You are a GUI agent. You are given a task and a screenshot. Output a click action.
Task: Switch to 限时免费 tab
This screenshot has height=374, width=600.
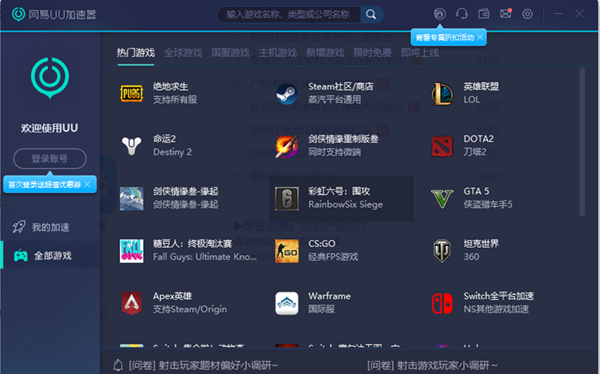coord(372,52)
